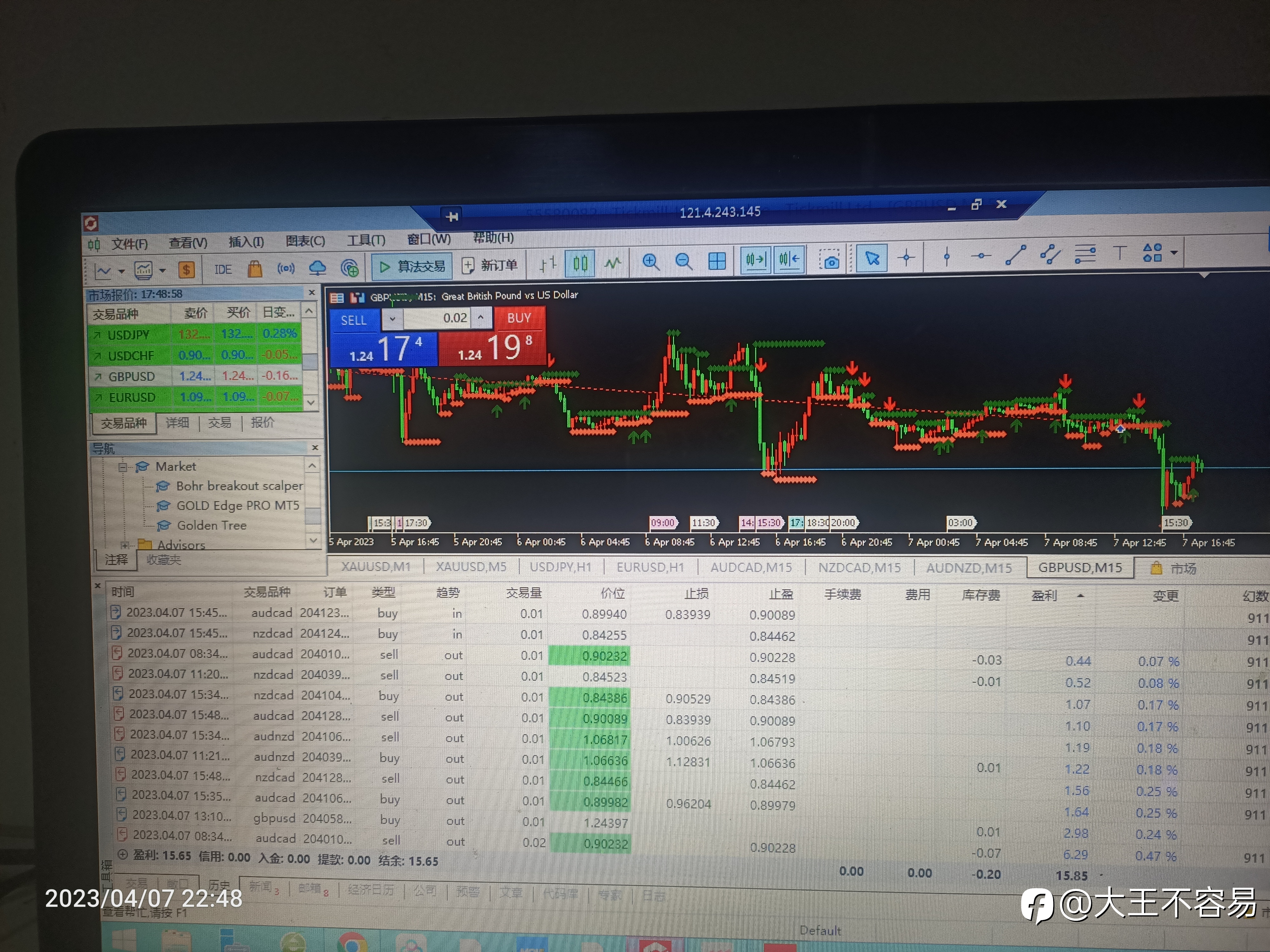Viewport: 1270px width, 952px height.
Task: Switch to the 详细 Market Watch tab
Action: [177, 423]
